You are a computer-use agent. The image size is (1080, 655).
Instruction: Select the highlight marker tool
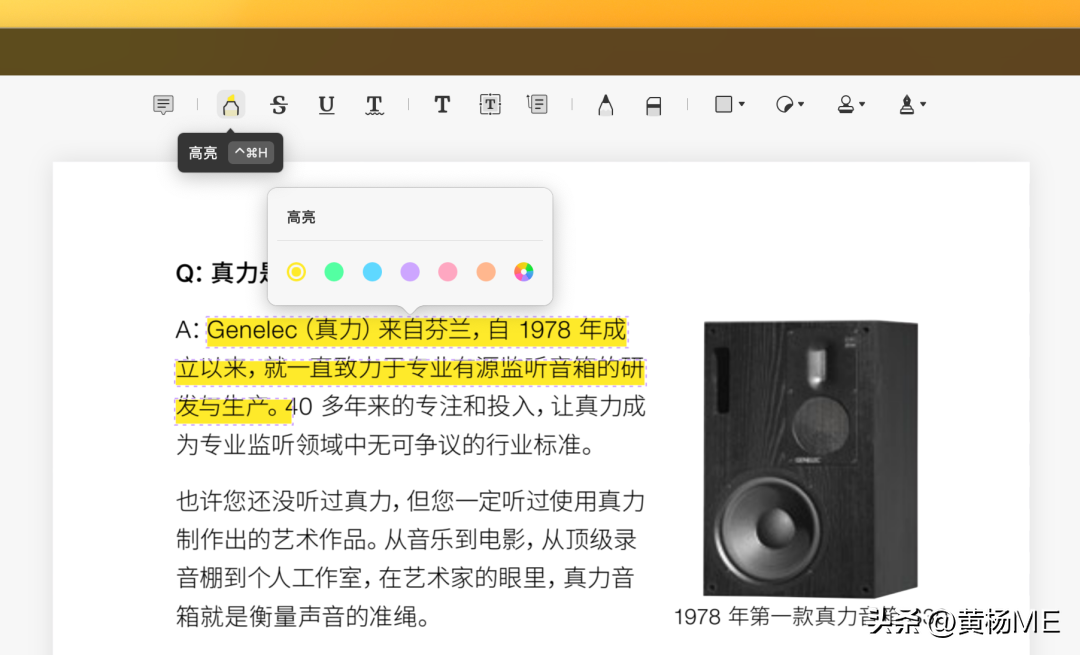[231, 105]
